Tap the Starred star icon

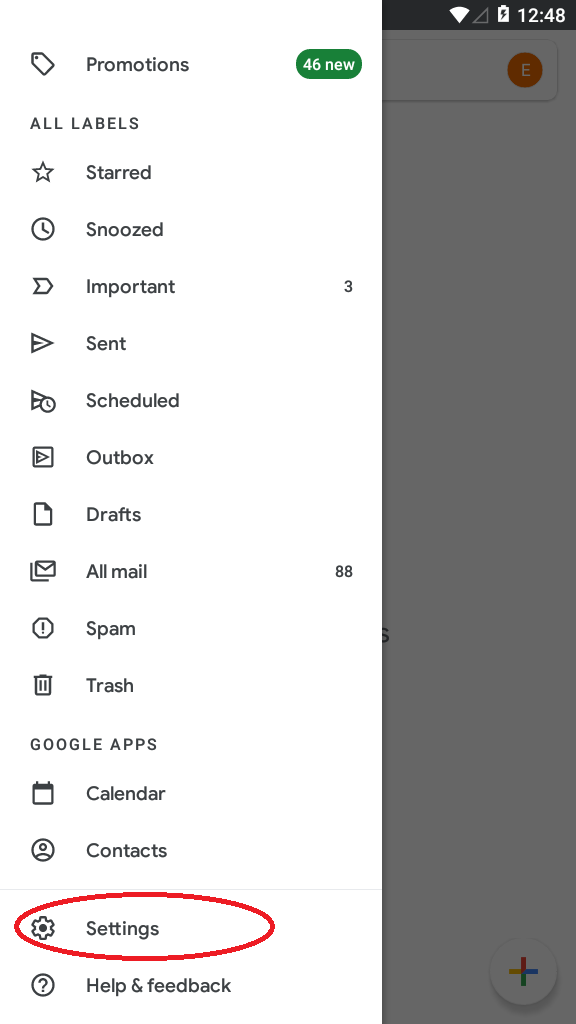(x=43, y=172)
